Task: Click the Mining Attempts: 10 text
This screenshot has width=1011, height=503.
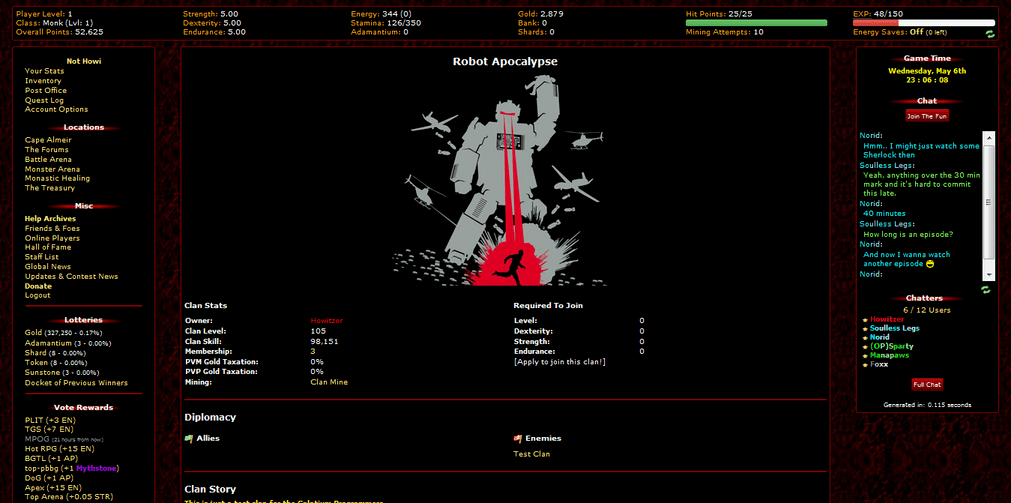Action: (725, 32)
